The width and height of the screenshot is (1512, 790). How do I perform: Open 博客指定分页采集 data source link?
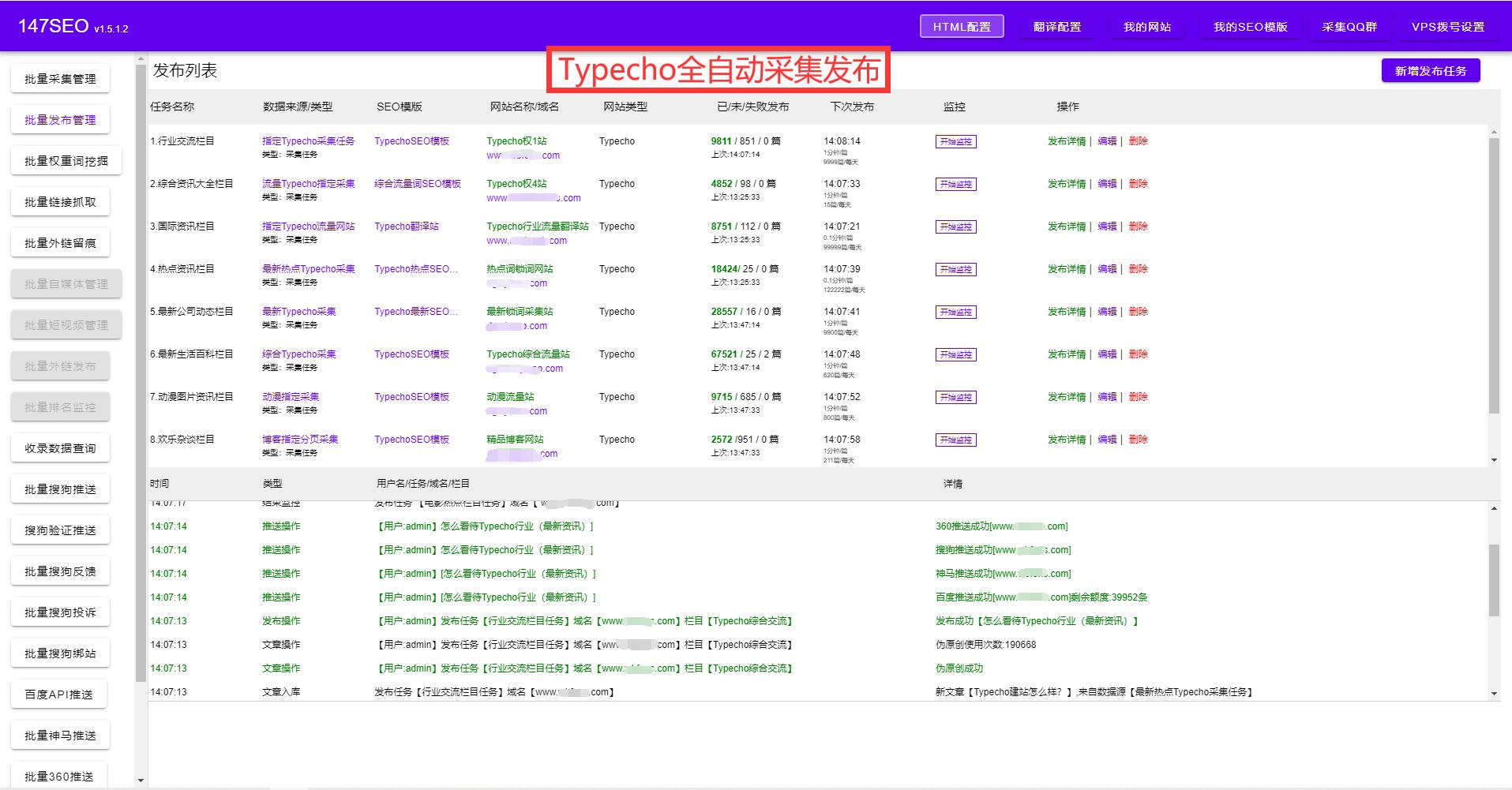point(300,440)
